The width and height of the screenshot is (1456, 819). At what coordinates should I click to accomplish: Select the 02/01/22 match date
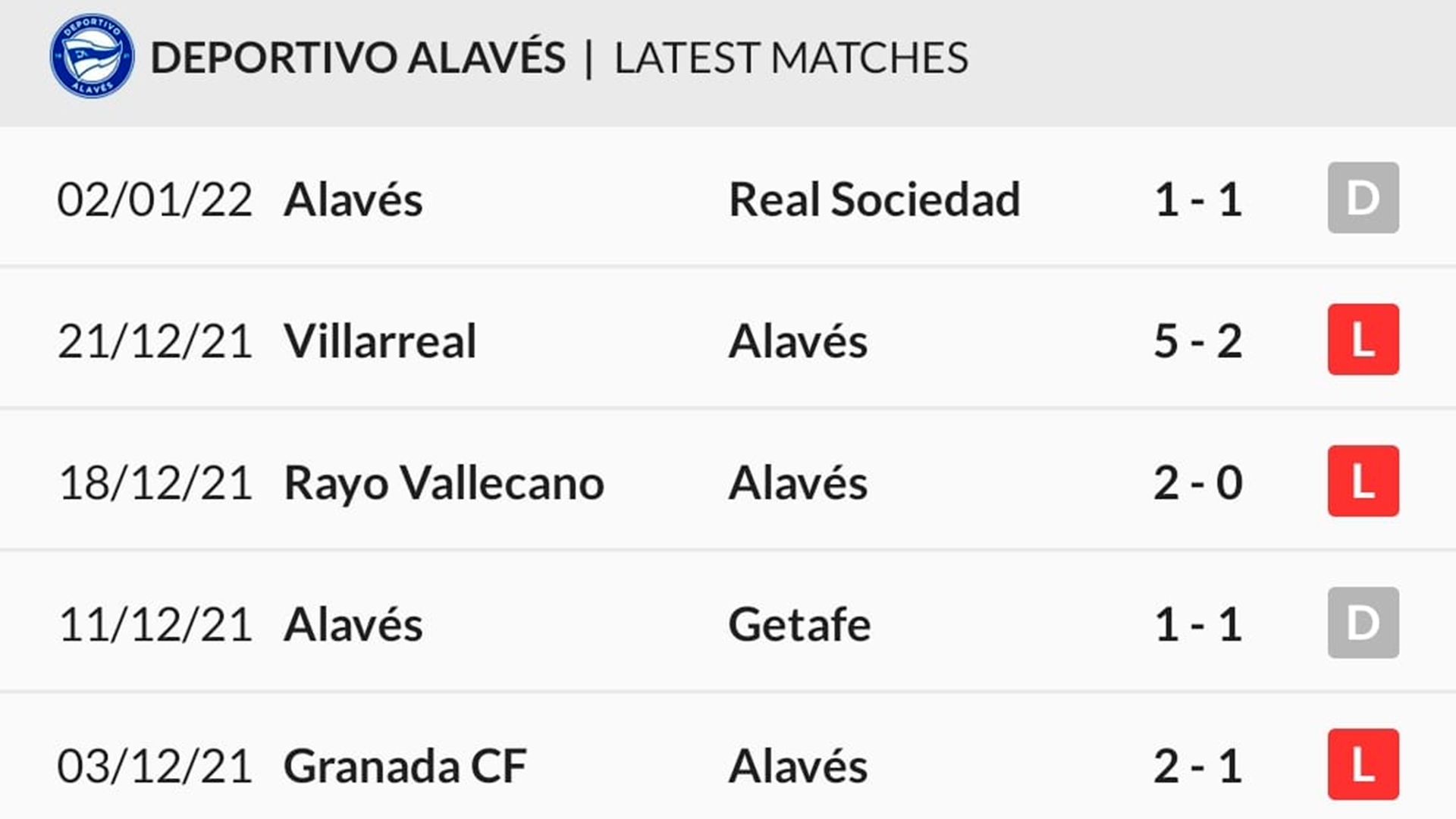point(155,200)
